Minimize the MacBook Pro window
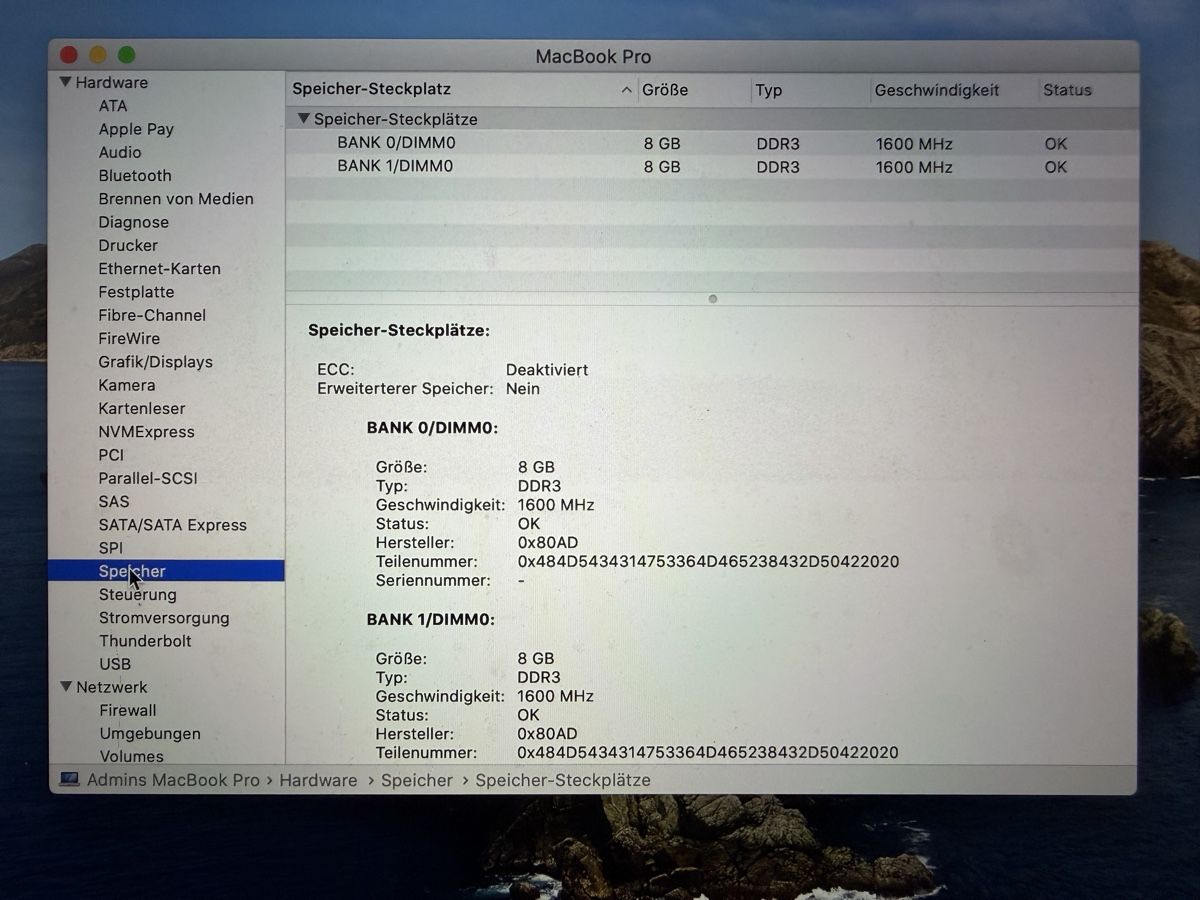The width and height of the screenshot is (1200, 900). (98, 55)
